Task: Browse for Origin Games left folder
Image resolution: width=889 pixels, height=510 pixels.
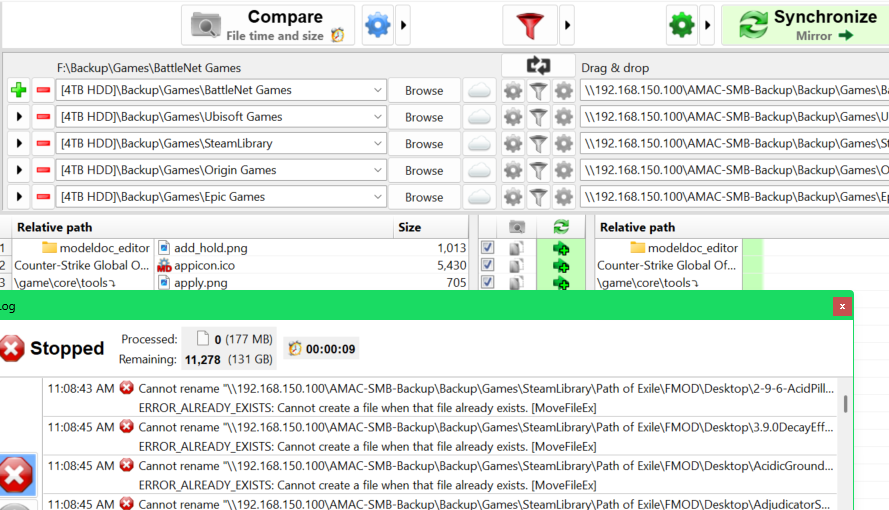Action: (x=424, y=170)
